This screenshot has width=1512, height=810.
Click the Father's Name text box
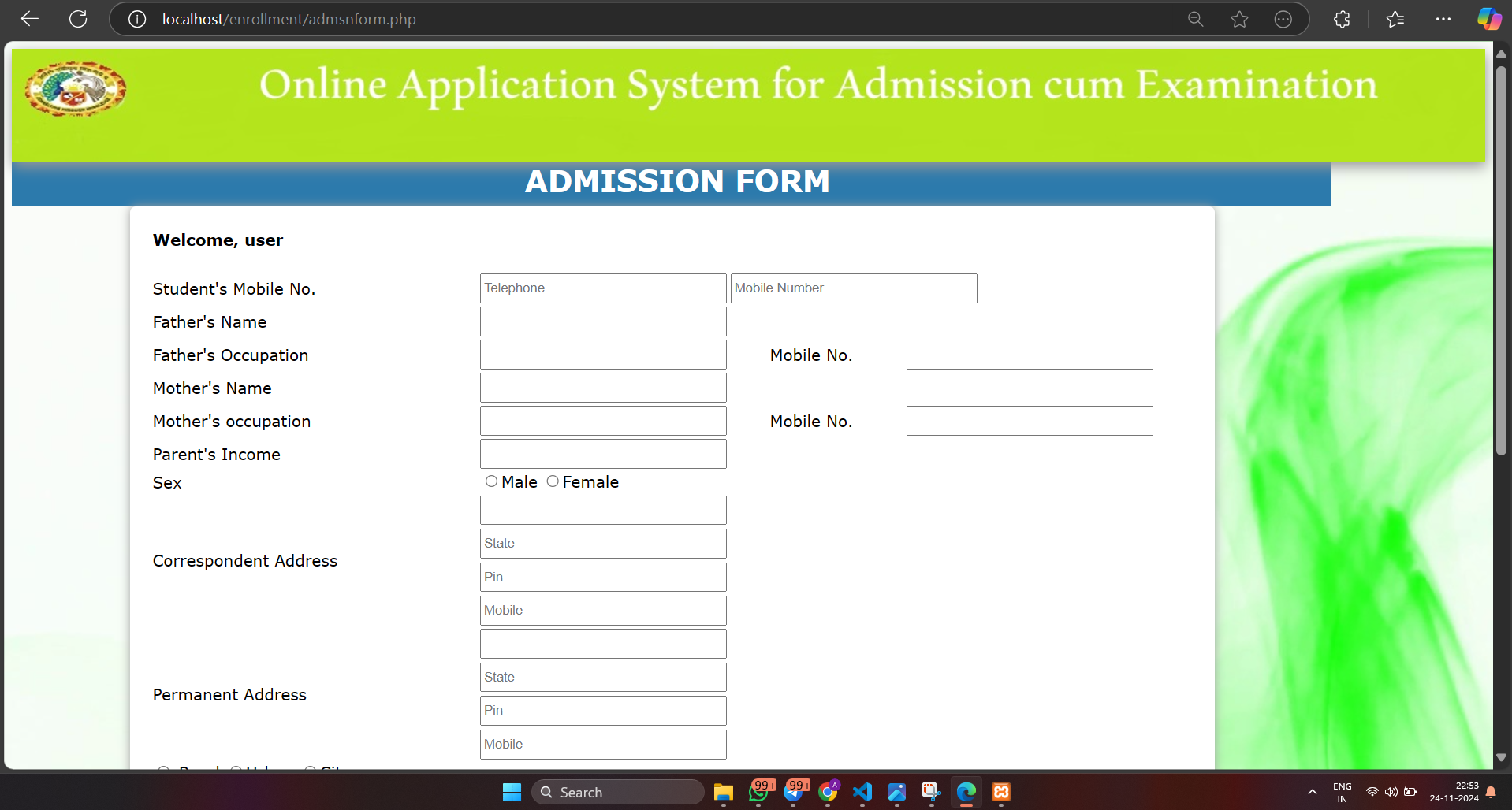601,321
